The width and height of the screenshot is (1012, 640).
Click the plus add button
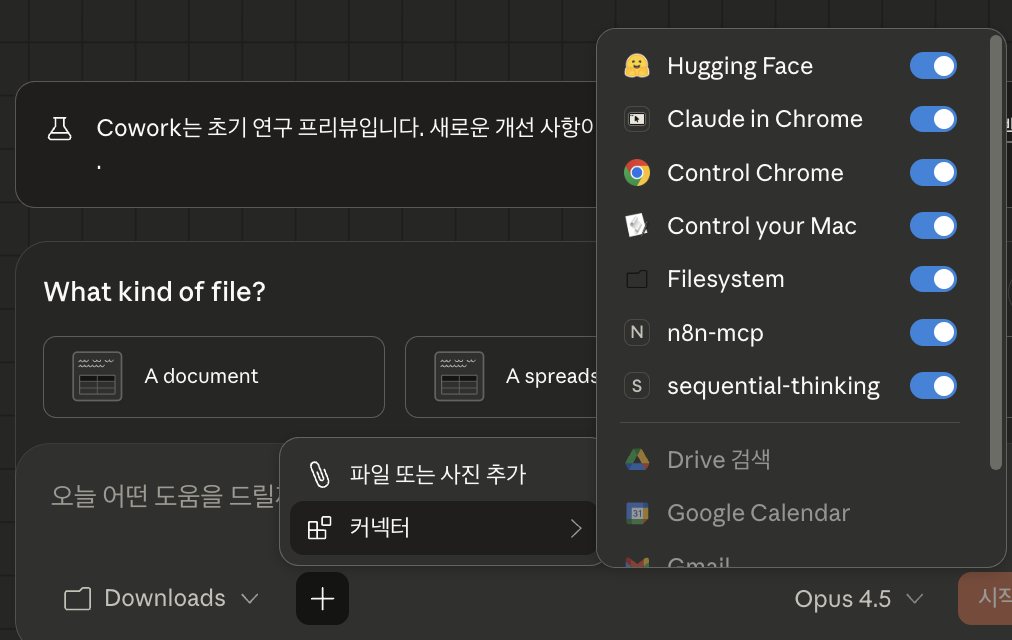pyautogui.click(x=322, y=599)
